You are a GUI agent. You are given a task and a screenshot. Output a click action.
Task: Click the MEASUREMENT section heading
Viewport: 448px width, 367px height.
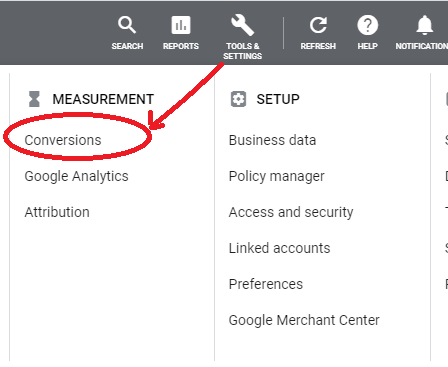(103, 99)
